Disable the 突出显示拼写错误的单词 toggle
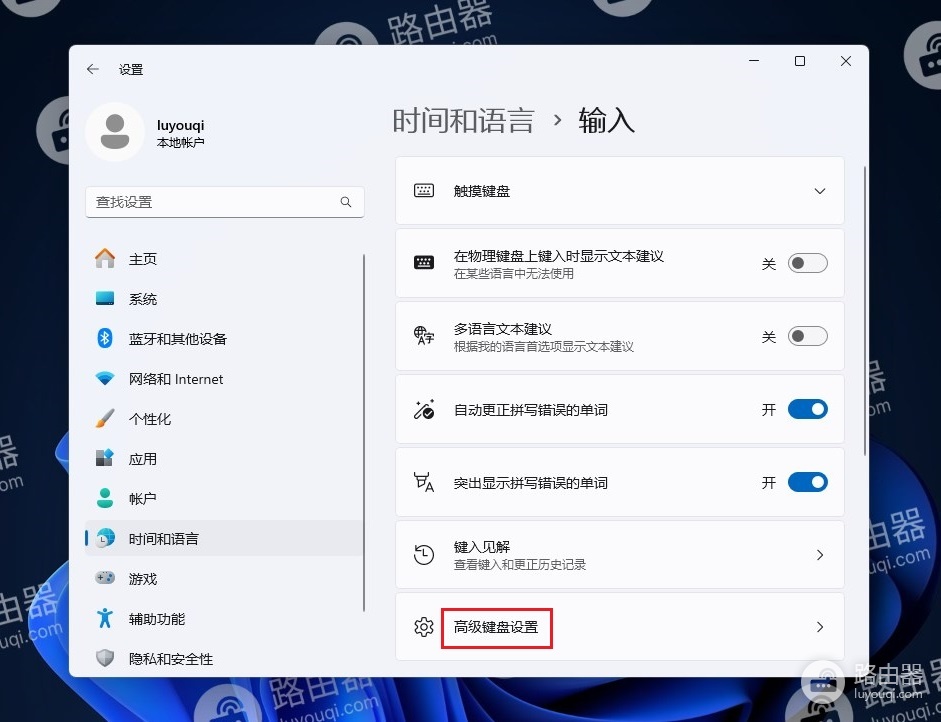Image resolution: width=941 pixels, height=722 pixels. tap(807, 482)
